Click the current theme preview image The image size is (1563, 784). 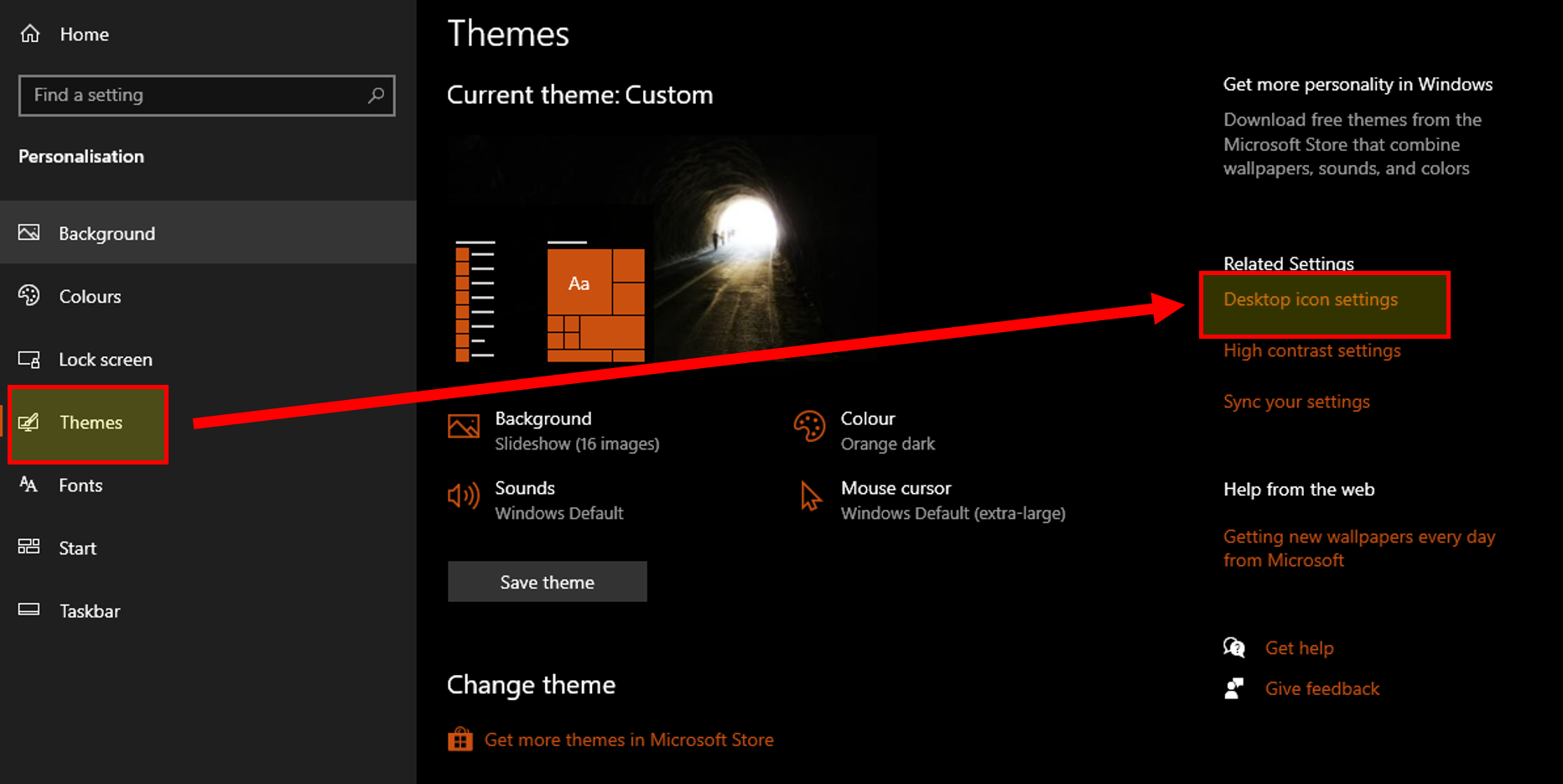tap(661, 250)
